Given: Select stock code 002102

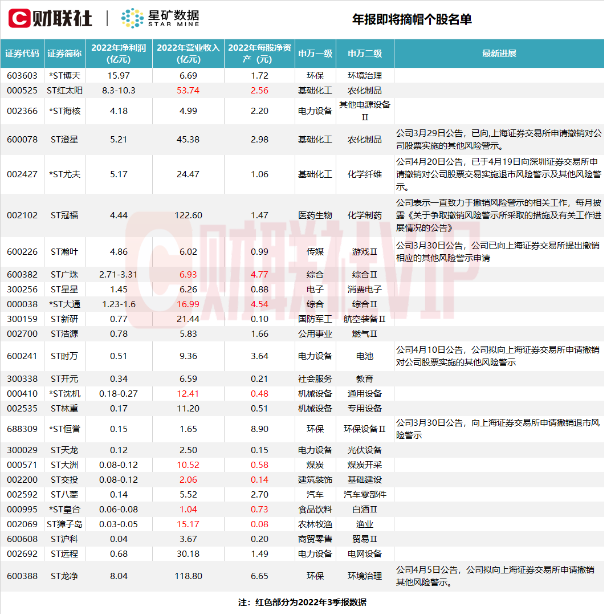Looking at the screenshot, I should [22, 215].
